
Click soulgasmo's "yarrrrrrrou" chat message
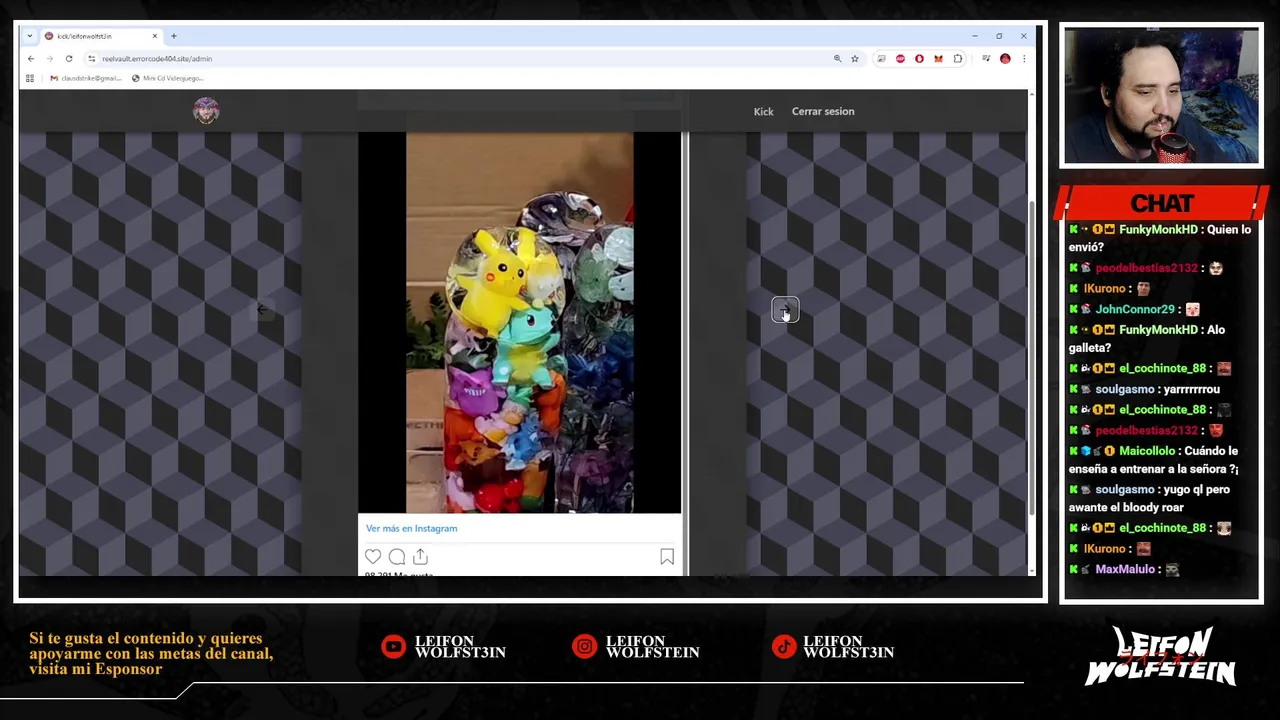coord(1145,389)
